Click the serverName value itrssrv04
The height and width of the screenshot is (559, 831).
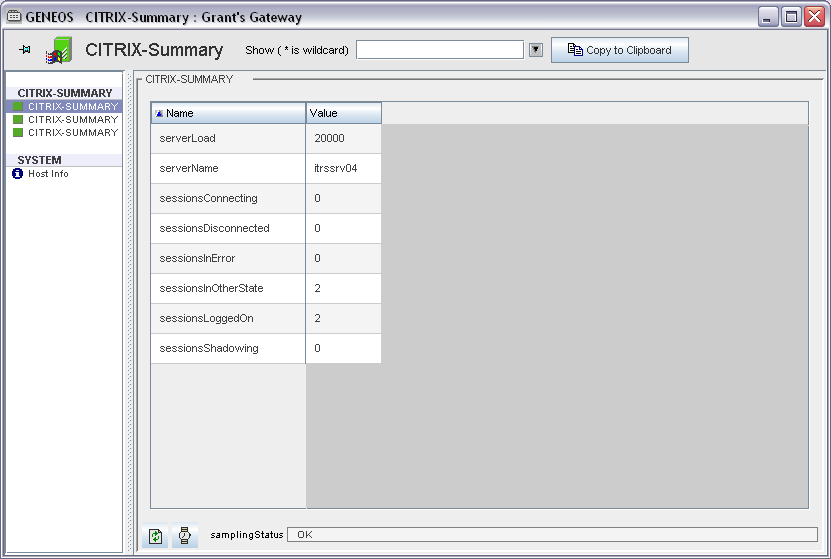336,169
